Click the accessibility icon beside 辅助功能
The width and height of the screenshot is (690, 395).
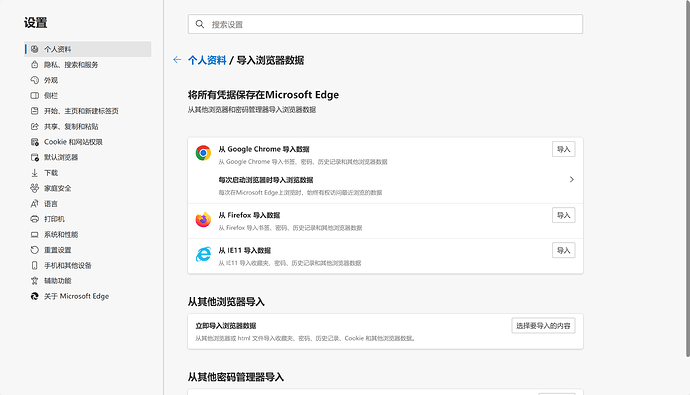click(x=34, y=281)
